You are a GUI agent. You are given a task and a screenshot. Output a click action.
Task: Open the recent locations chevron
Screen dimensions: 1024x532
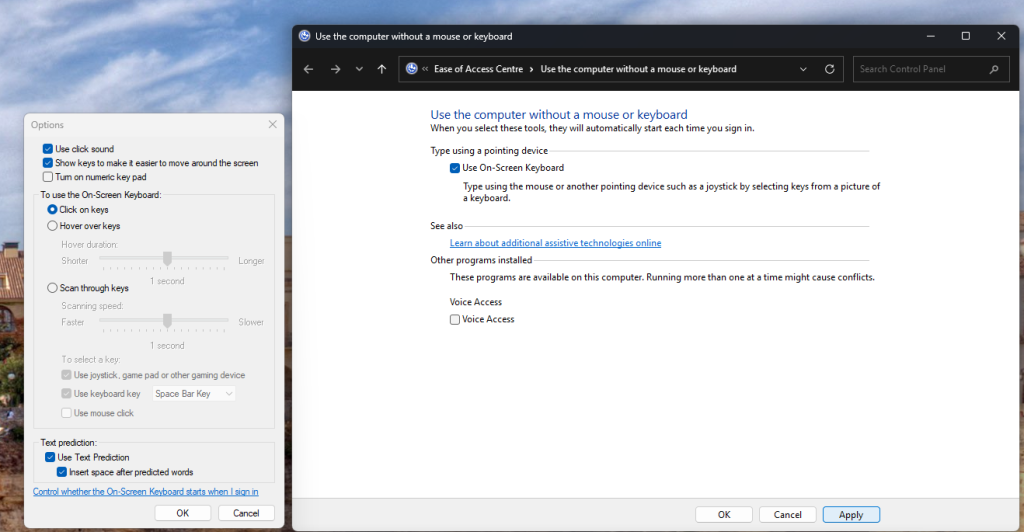point(359,70)
